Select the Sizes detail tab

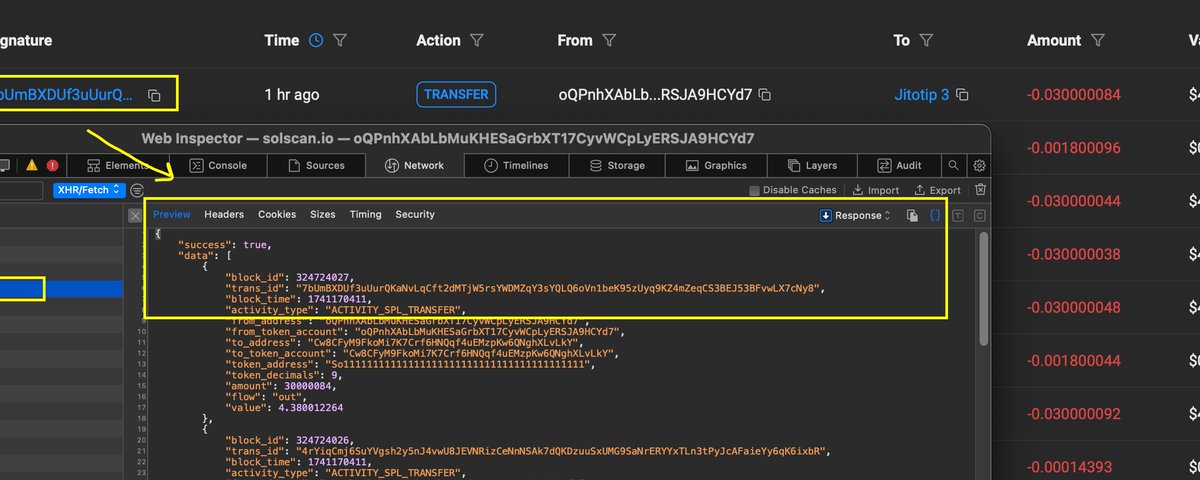pyautogui.click(x=323, y=214)
